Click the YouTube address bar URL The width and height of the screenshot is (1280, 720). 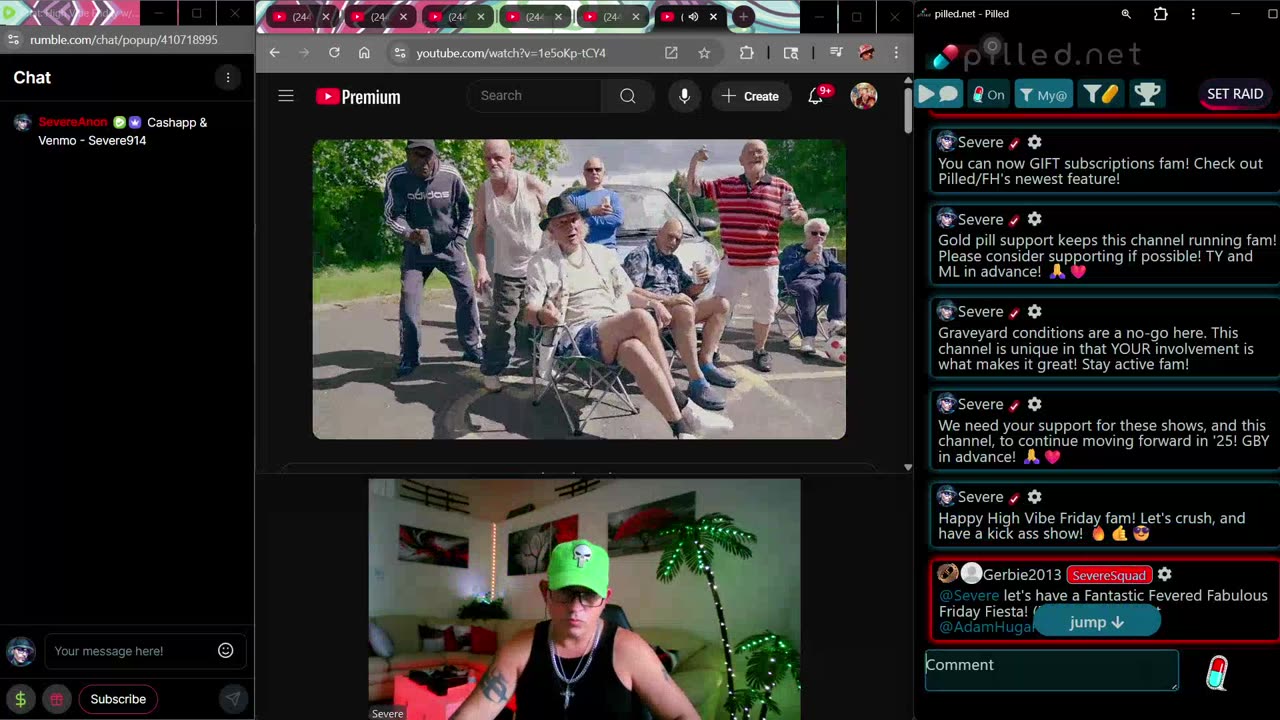point(511,53)
